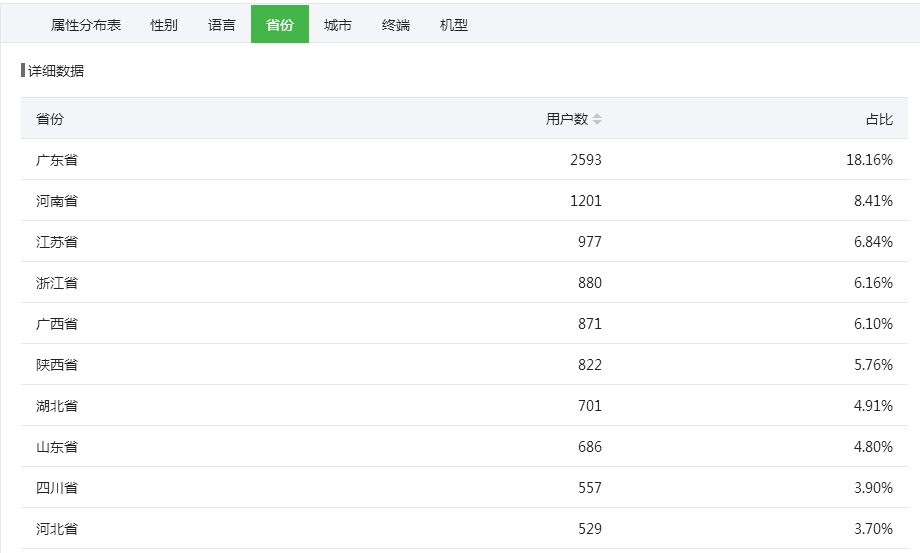The image size is (920, 553).
Task: Go to the 城市 tab
Action: tap(338, 25)
